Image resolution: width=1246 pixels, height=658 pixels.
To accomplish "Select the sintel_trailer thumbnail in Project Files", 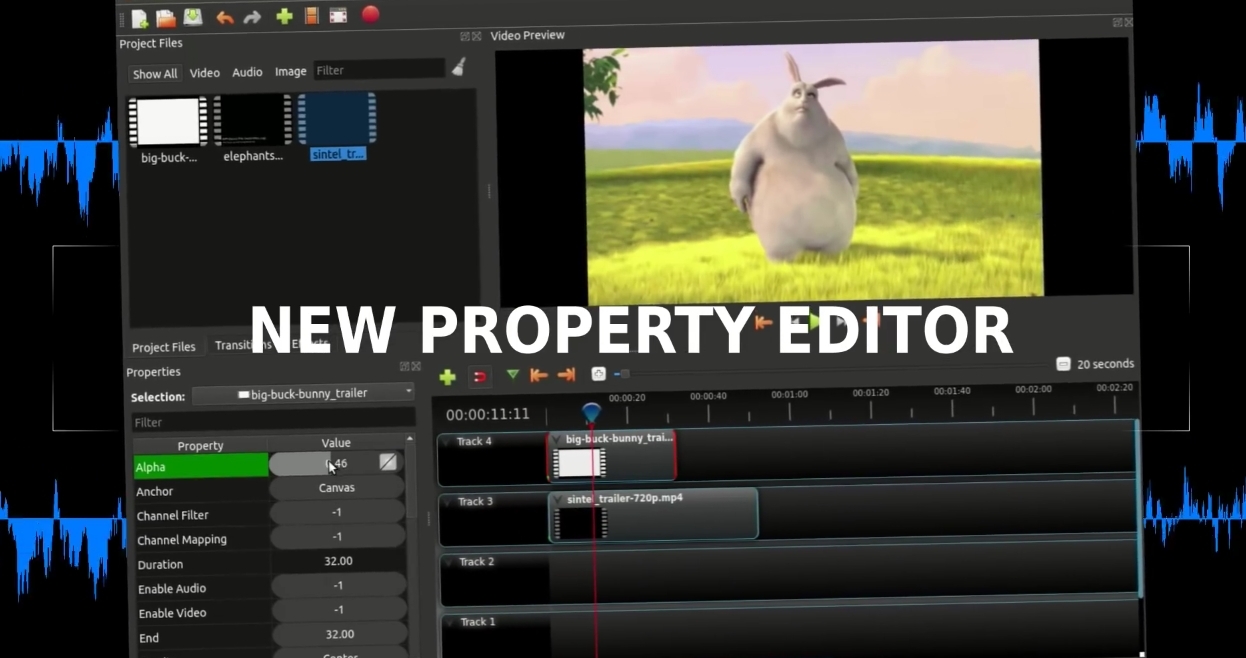I will pyautogui.click(x=337, y=120).
